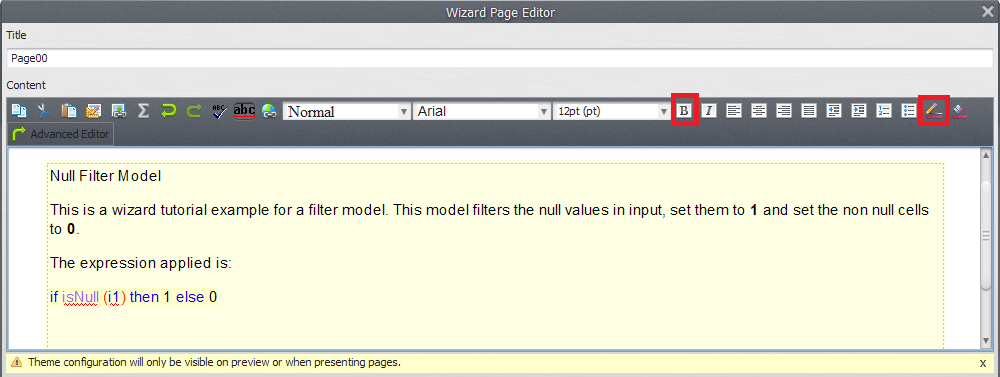Undo with the green left arrow

coord(168,111)
